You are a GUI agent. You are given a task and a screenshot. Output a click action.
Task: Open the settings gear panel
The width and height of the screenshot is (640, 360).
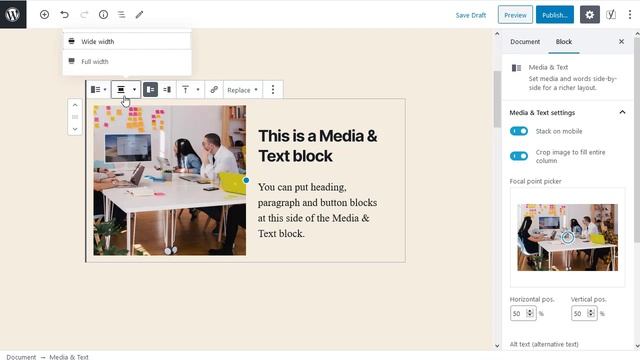pos(590,15)
